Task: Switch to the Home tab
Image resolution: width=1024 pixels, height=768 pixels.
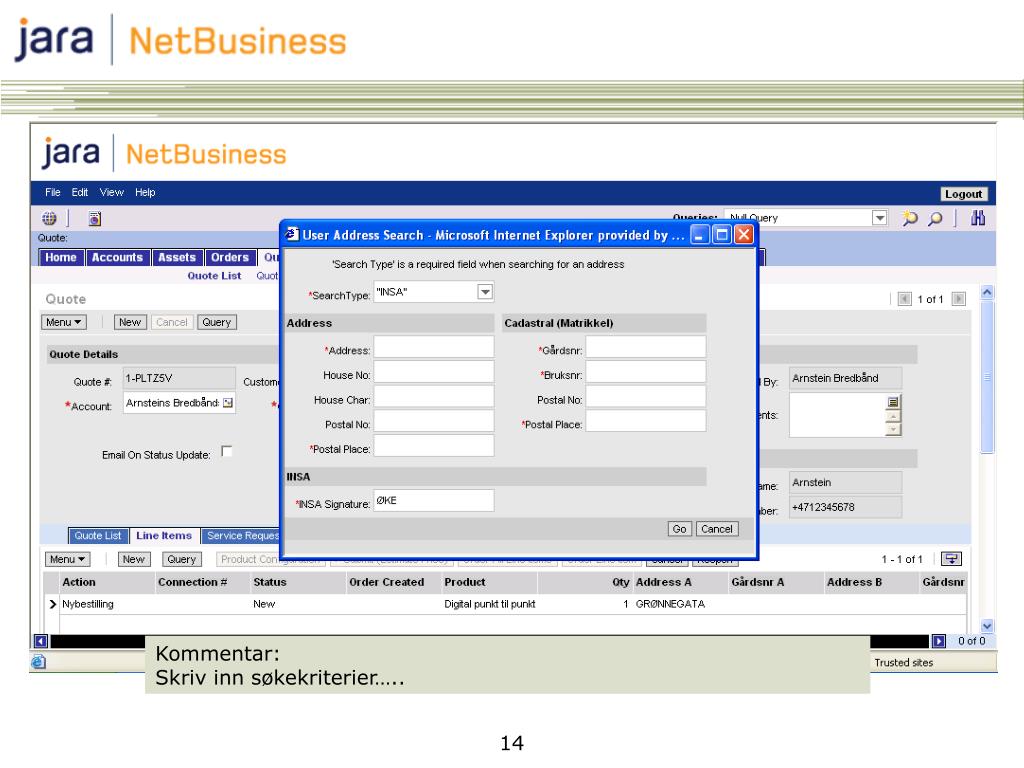Action: [x=61, y=257]
